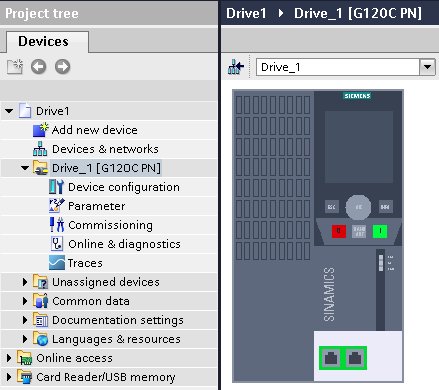Click the Card Reader/USB memory icon
This screenshot has height=390, width=439.
[24, 377]
